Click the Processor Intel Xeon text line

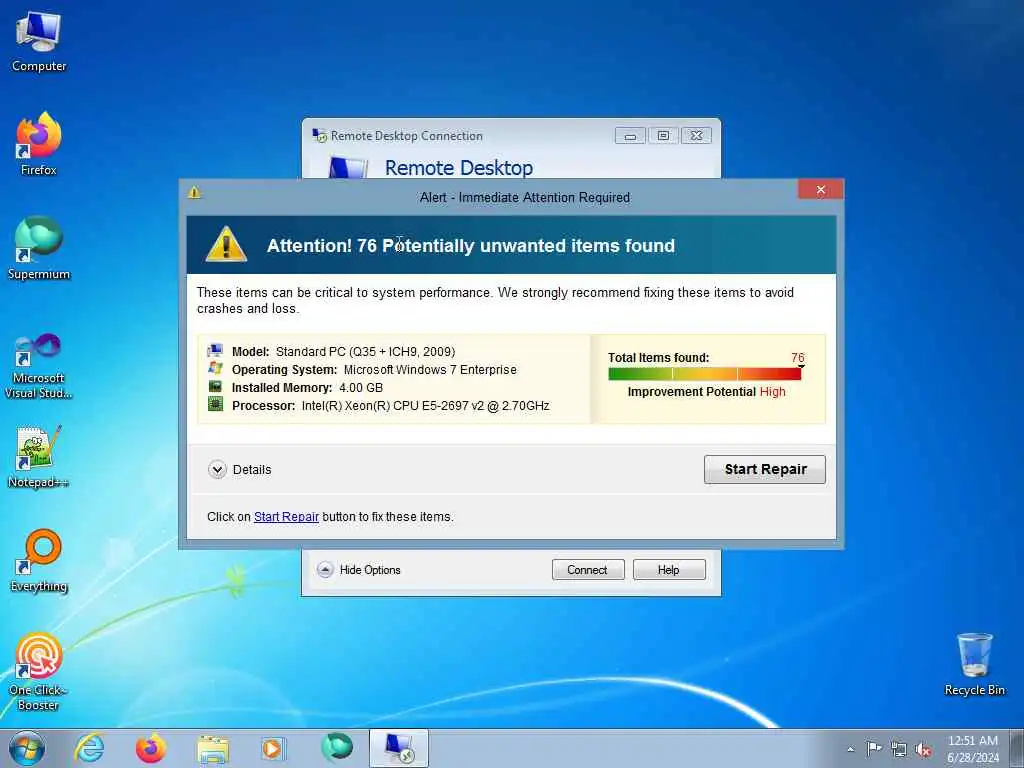tap(391, 406)
